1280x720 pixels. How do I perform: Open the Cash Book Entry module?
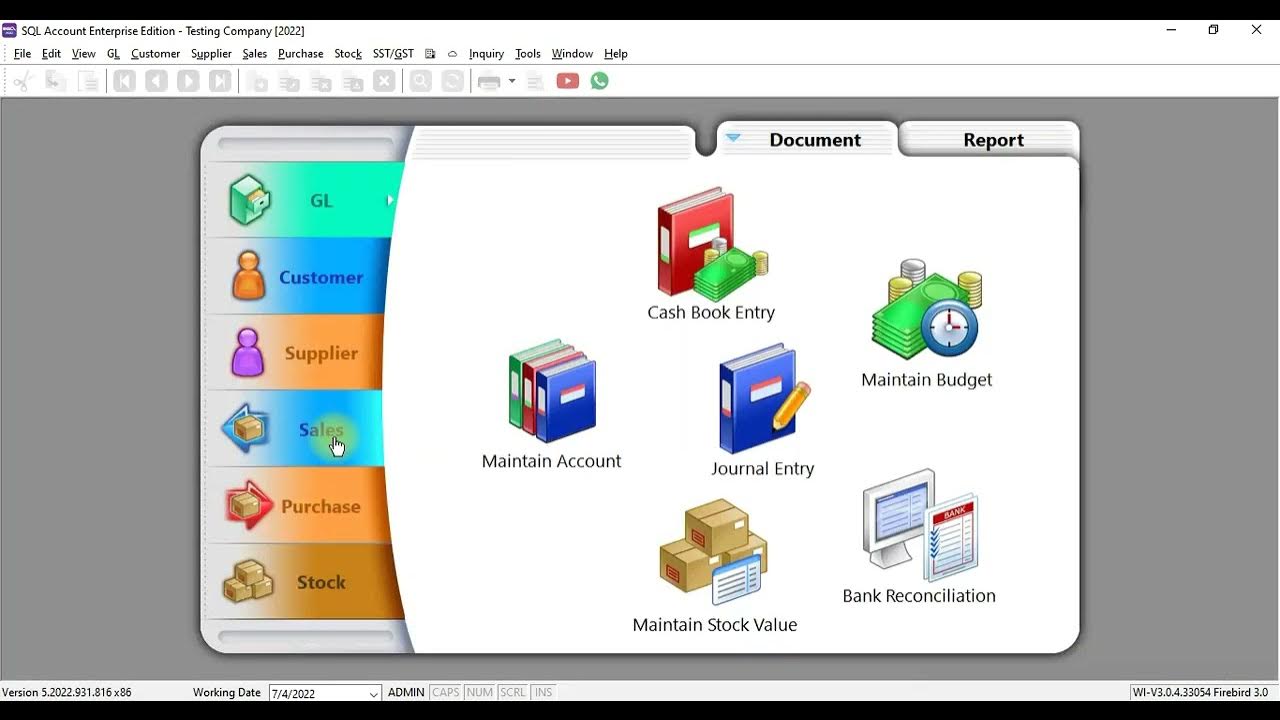711,253
